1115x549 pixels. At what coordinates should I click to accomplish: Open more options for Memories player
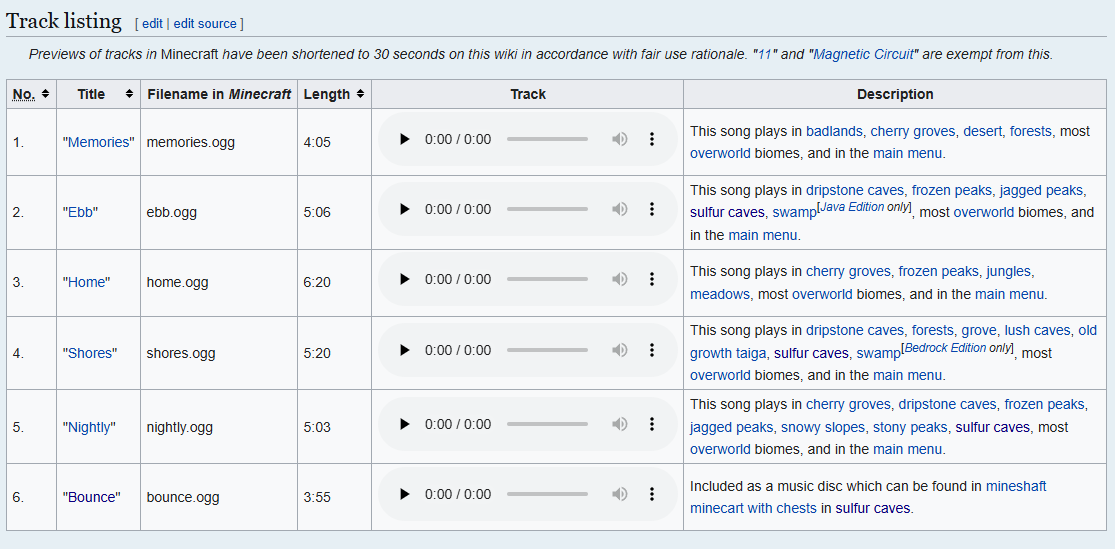pos(651,139)
